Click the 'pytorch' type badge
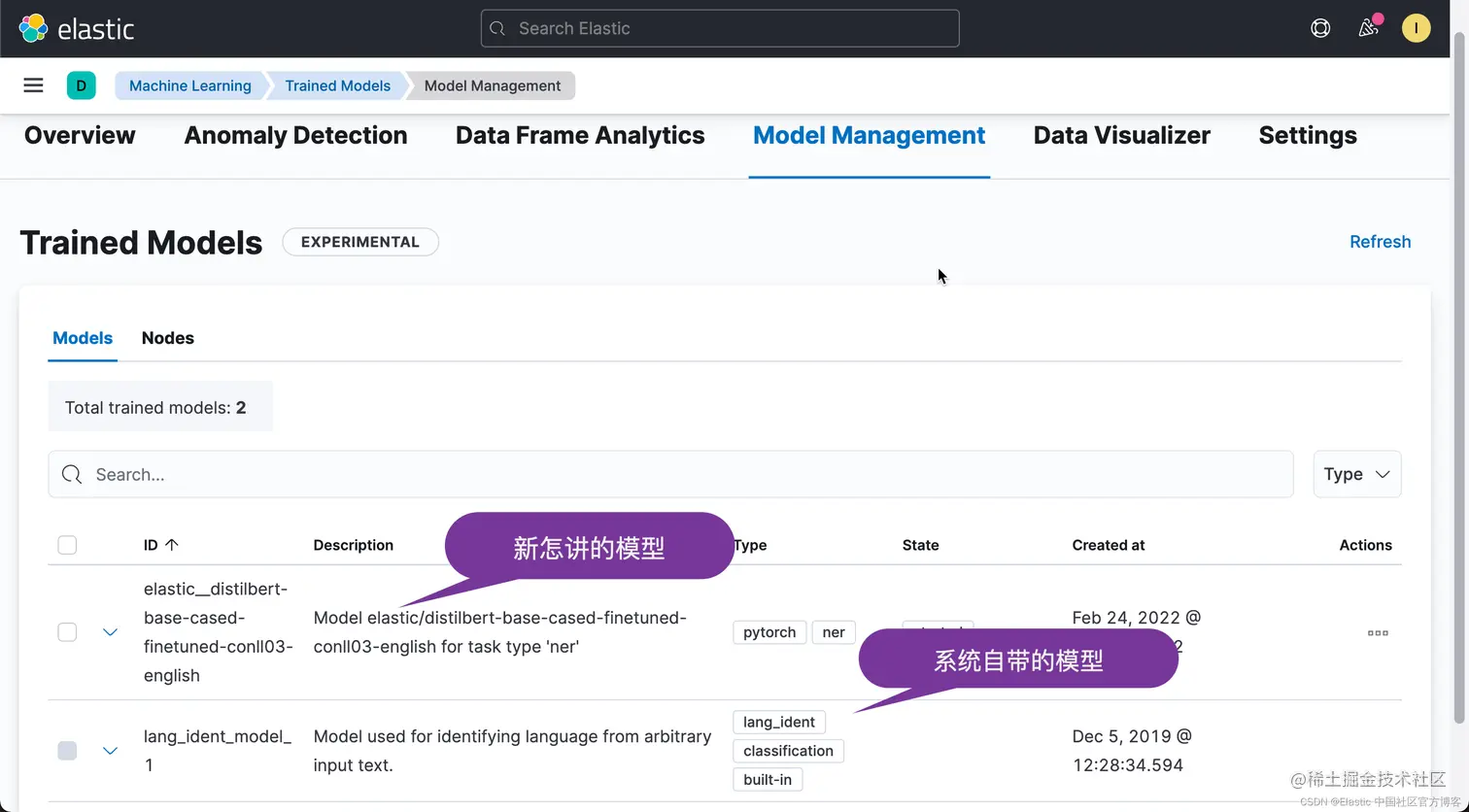Viewport: 1469px width, 812px height. pos(769,632)
